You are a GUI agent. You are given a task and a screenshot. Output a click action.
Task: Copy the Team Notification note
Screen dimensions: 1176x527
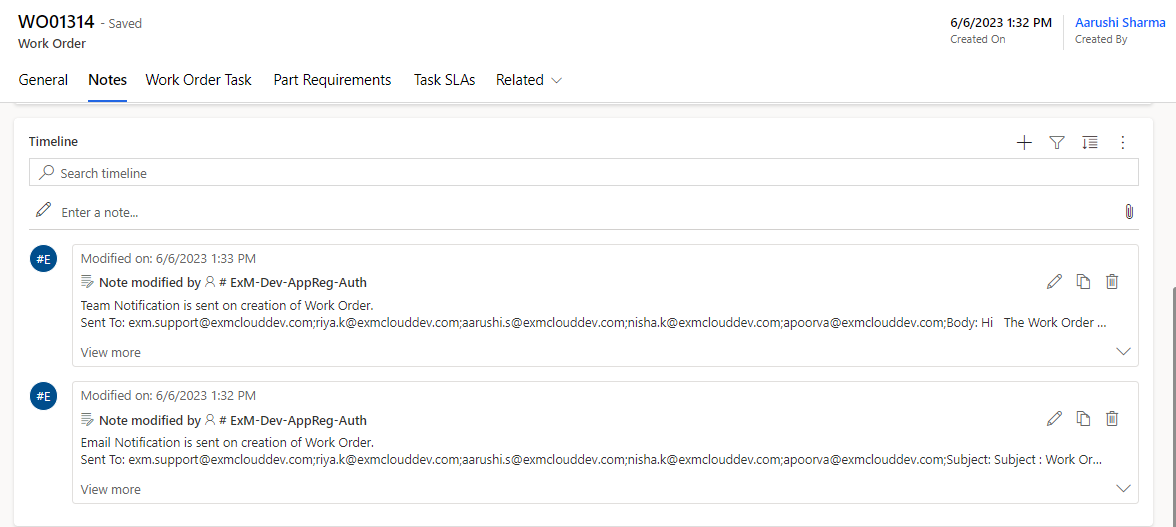click(1083, 282)
